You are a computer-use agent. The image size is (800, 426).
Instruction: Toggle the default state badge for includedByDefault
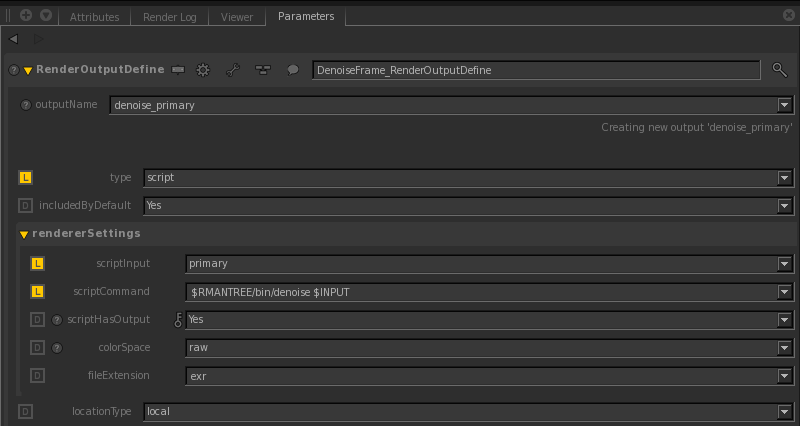[26, 205]
